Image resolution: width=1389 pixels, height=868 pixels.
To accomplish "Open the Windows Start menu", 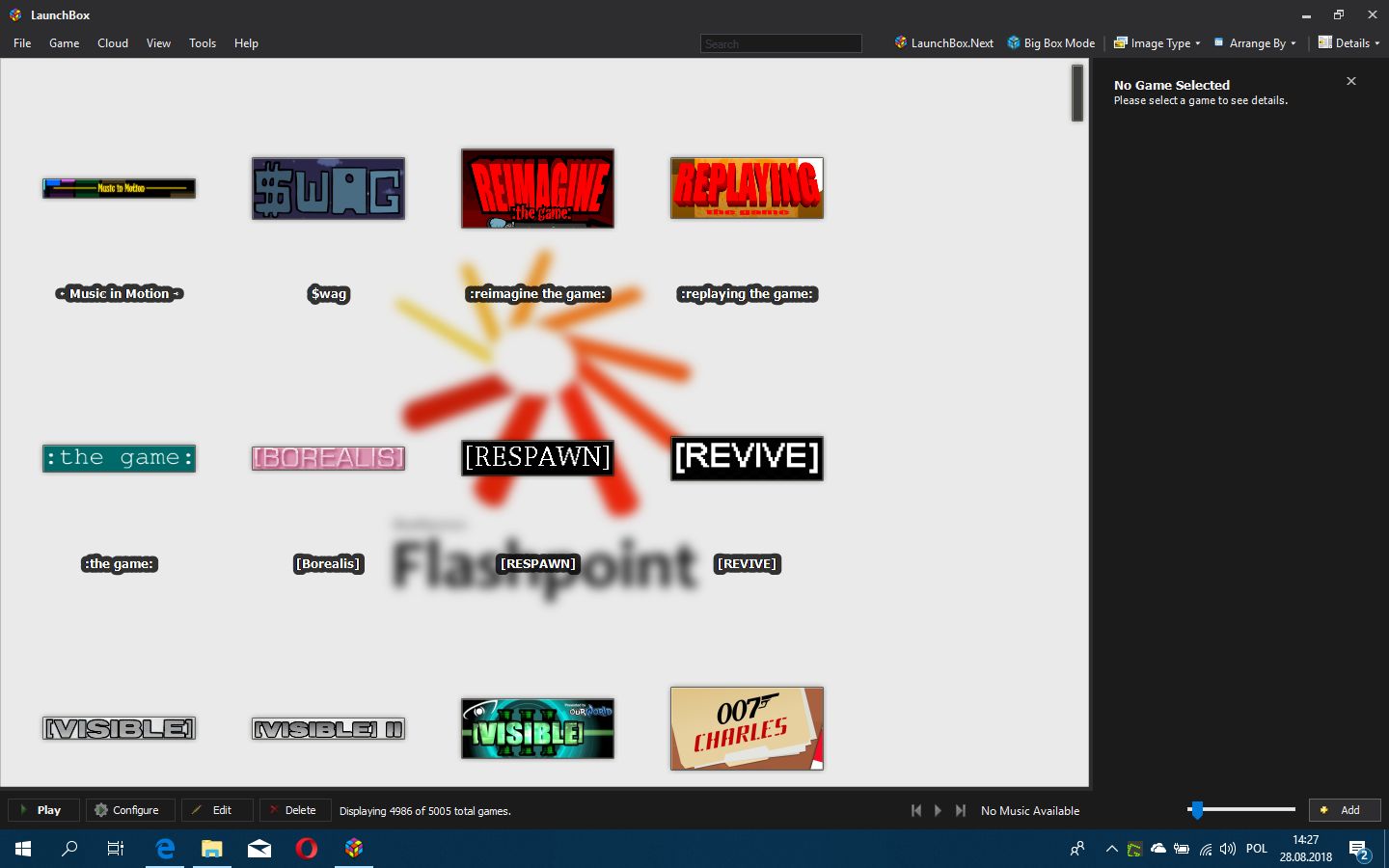I will tap(23, 849).
